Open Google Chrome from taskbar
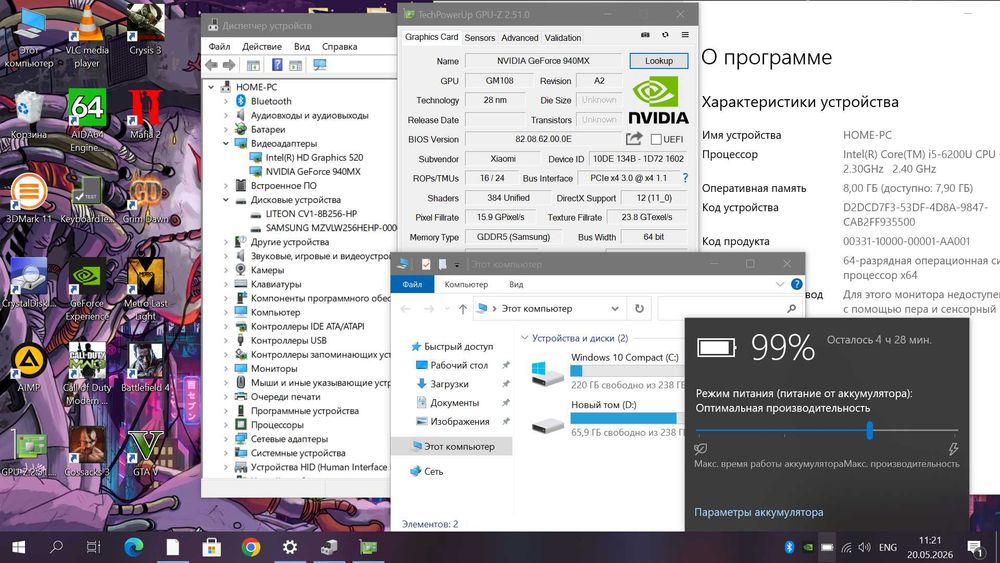Screen dimensions: 1000x563 tap(251, 547)
